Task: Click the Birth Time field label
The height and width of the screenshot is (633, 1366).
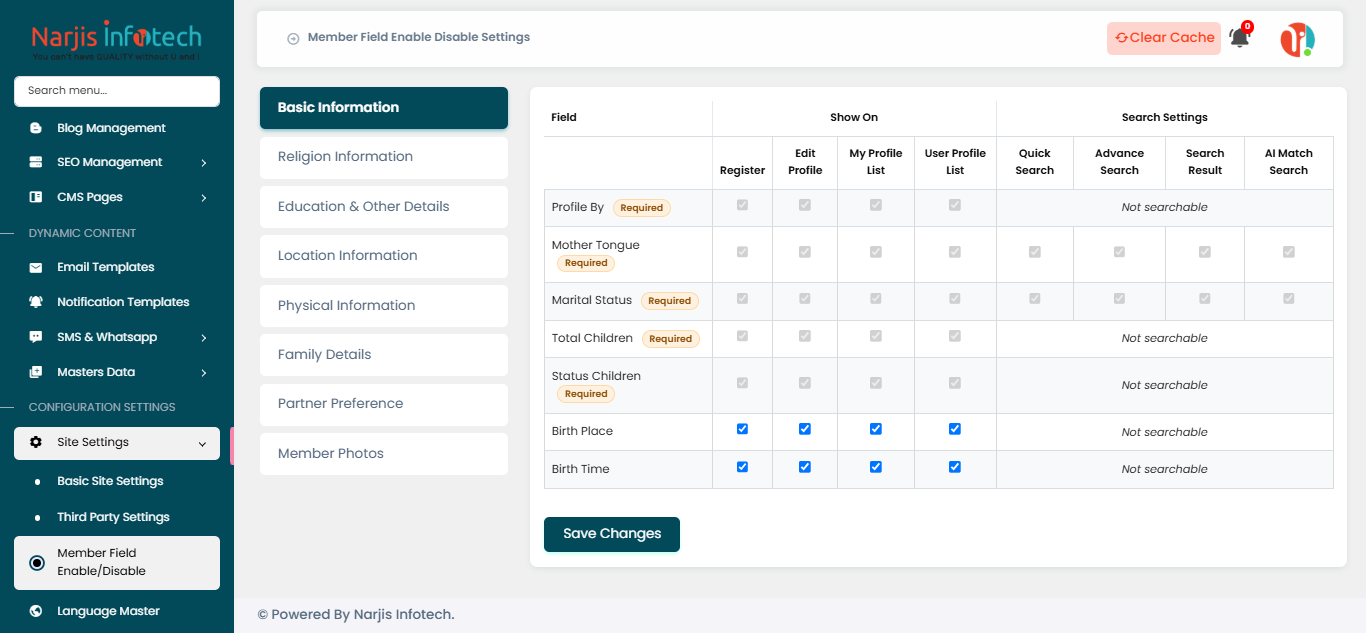Action: coord(580,469)
